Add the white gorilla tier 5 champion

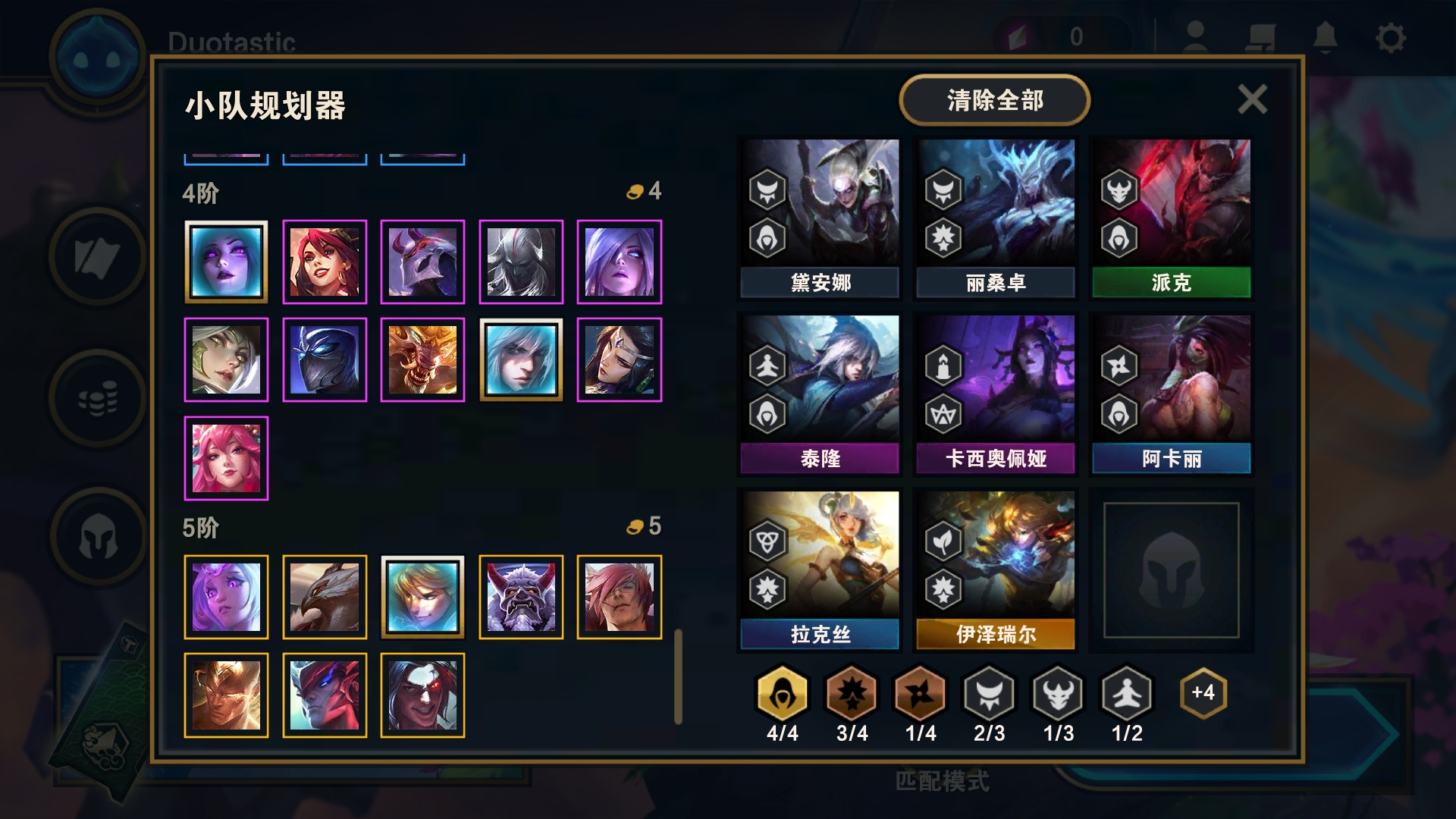[521, 597]
